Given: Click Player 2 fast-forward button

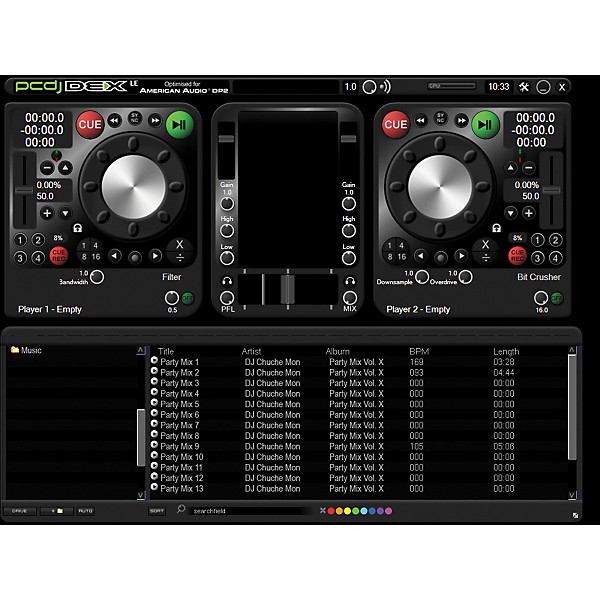Looking at the screenshot, I should coord(461,121).
